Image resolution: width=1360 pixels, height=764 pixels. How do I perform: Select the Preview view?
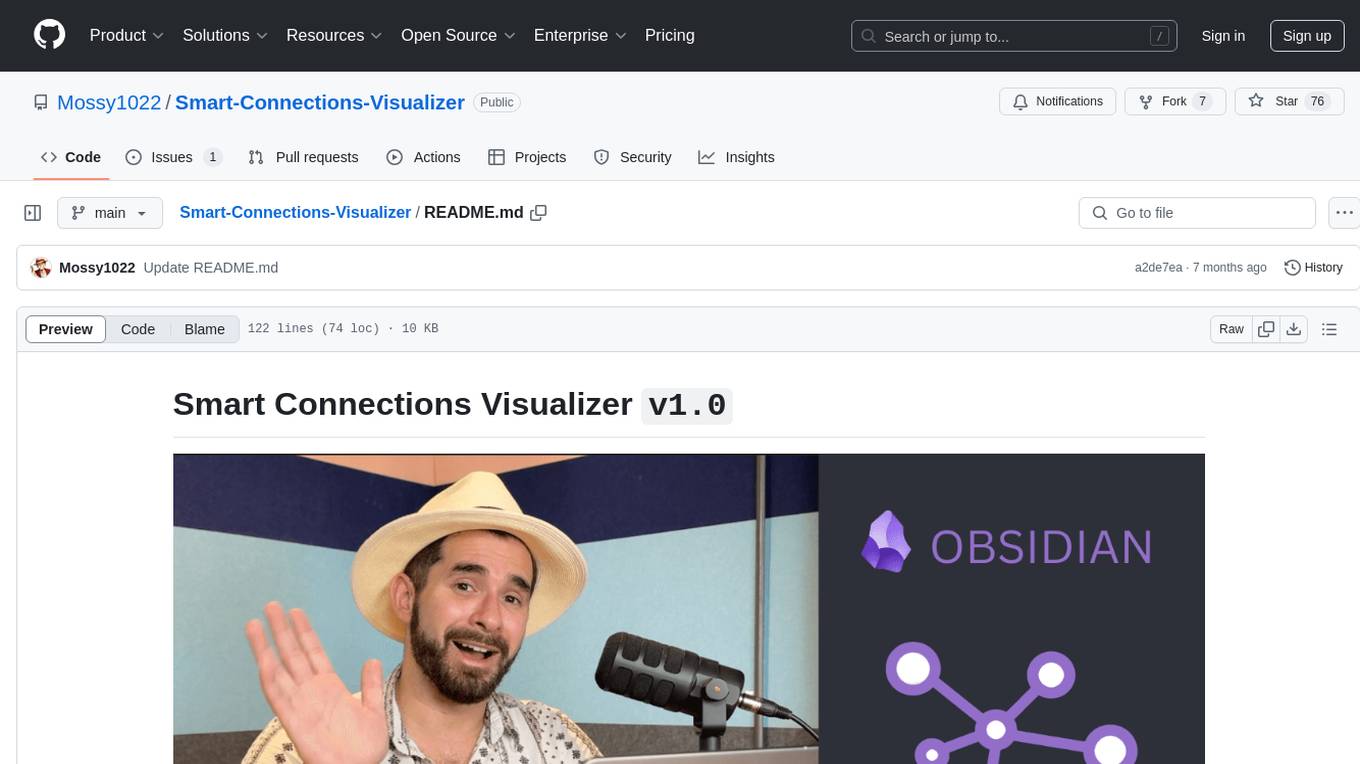coord(66,329)
